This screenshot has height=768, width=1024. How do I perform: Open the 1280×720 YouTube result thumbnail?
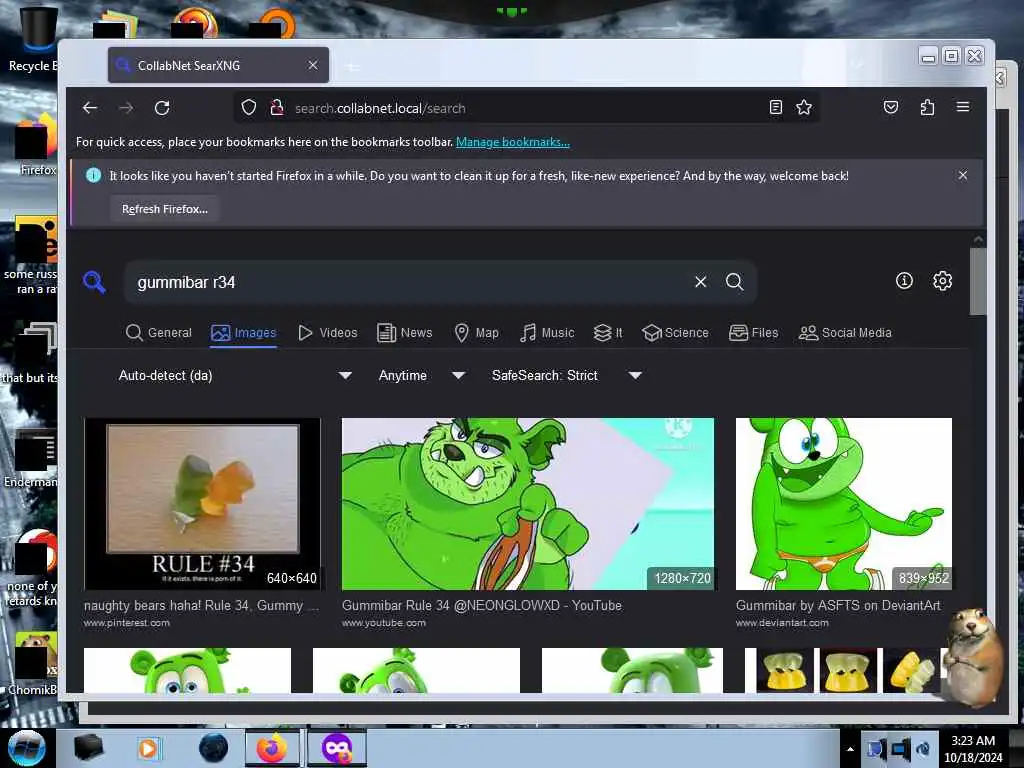(x=528, y=504)
